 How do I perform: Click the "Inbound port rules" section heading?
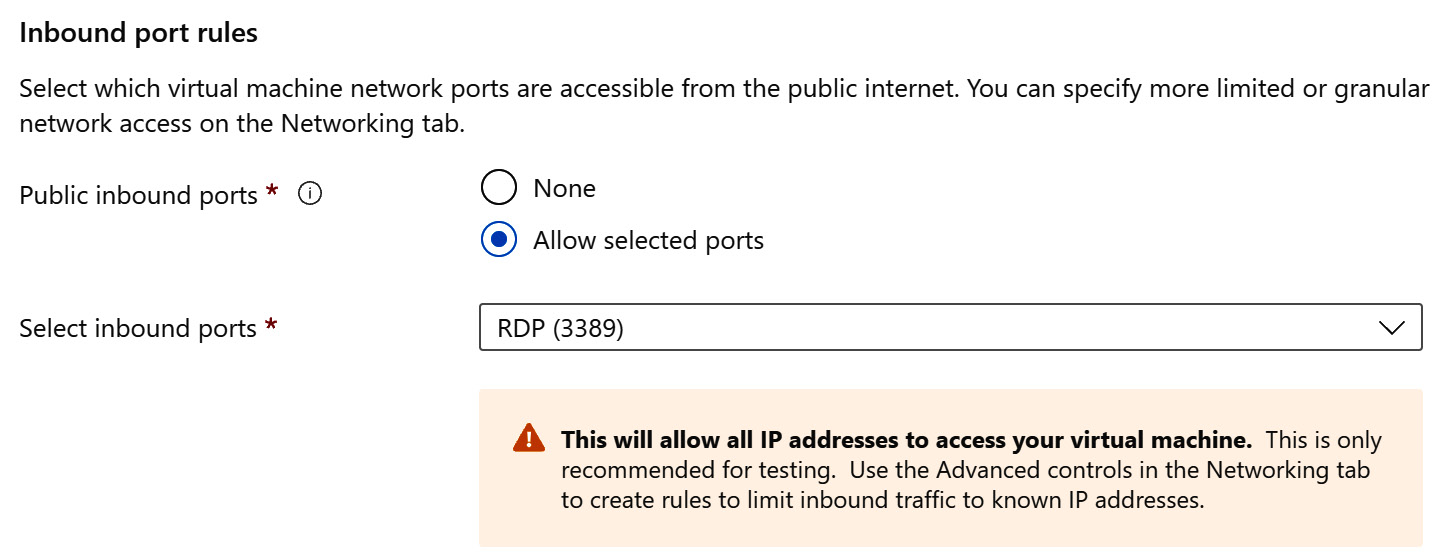pyautogui.click(x=138, y=33)
